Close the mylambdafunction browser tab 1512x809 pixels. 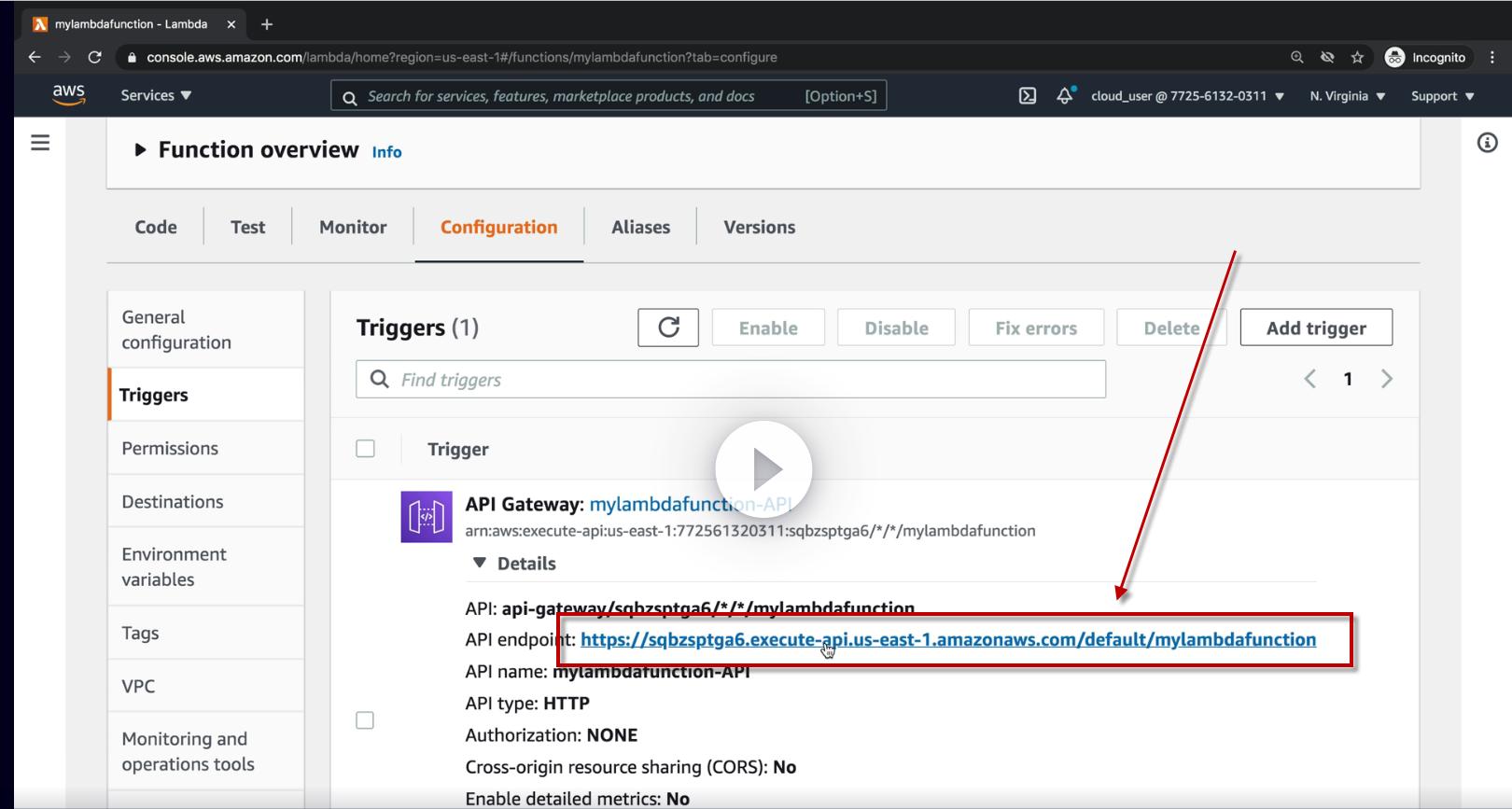[231, 24]
